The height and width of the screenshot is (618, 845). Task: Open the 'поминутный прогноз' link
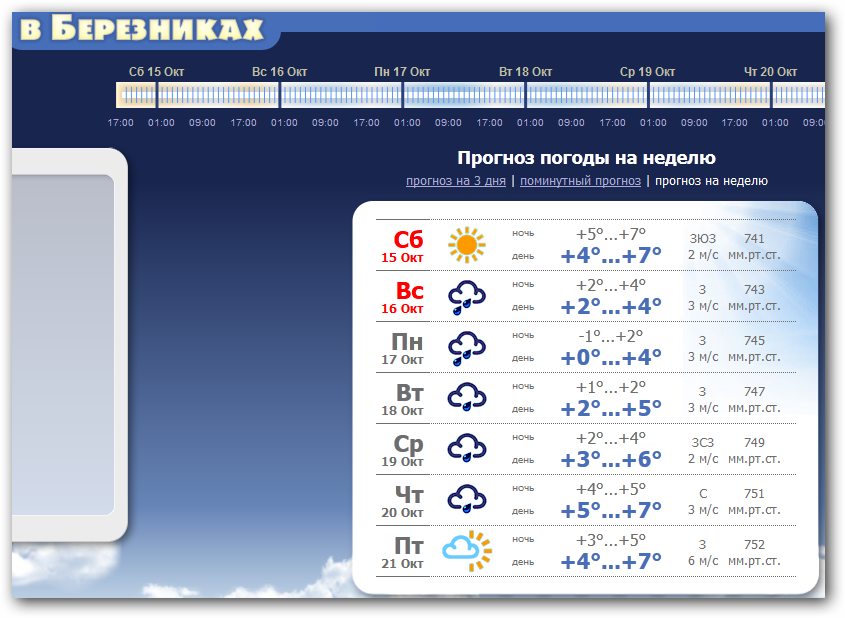pos(580,181)
